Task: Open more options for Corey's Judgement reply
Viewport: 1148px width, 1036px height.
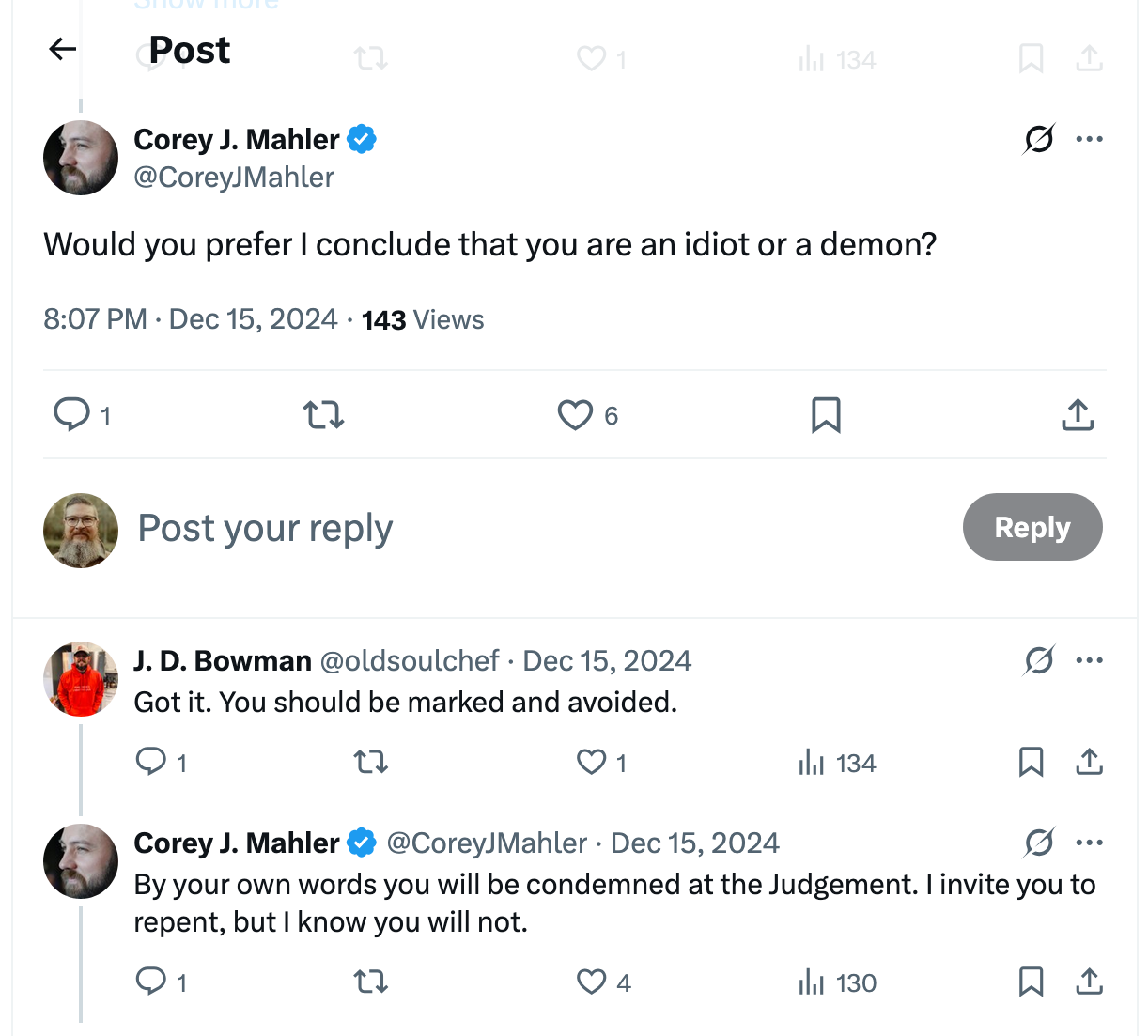Action: tap(1090, 843)
